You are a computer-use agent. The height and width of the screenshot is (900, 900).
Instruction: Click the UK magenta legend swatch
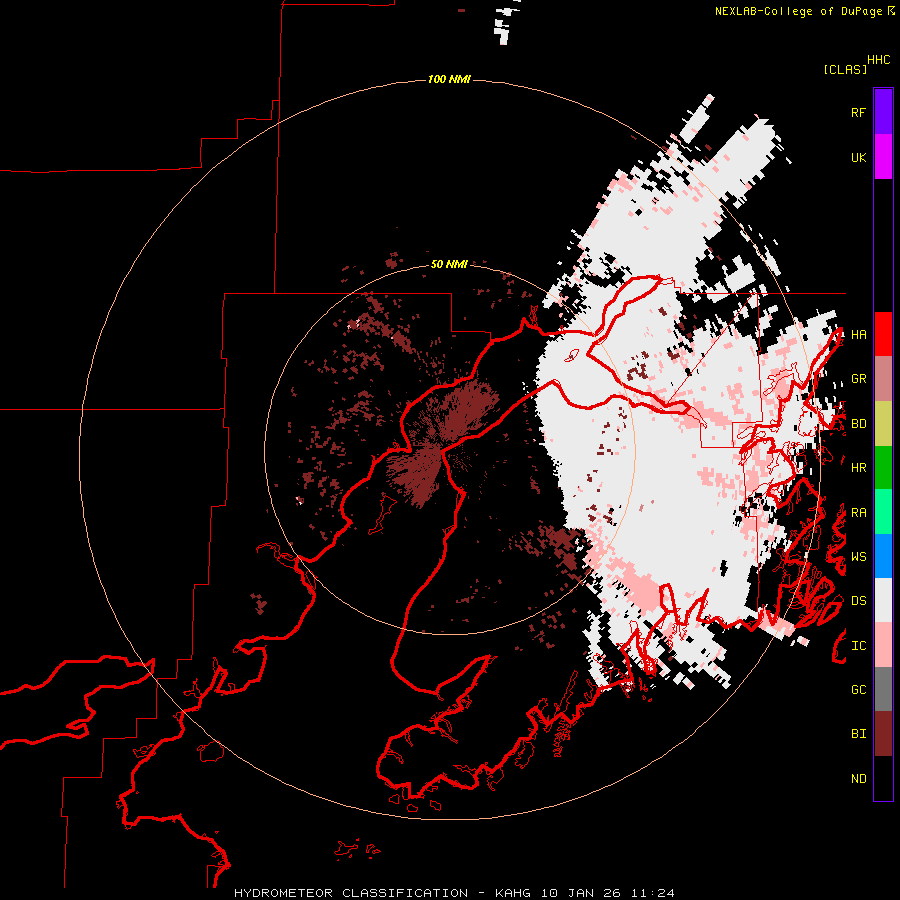883,157
